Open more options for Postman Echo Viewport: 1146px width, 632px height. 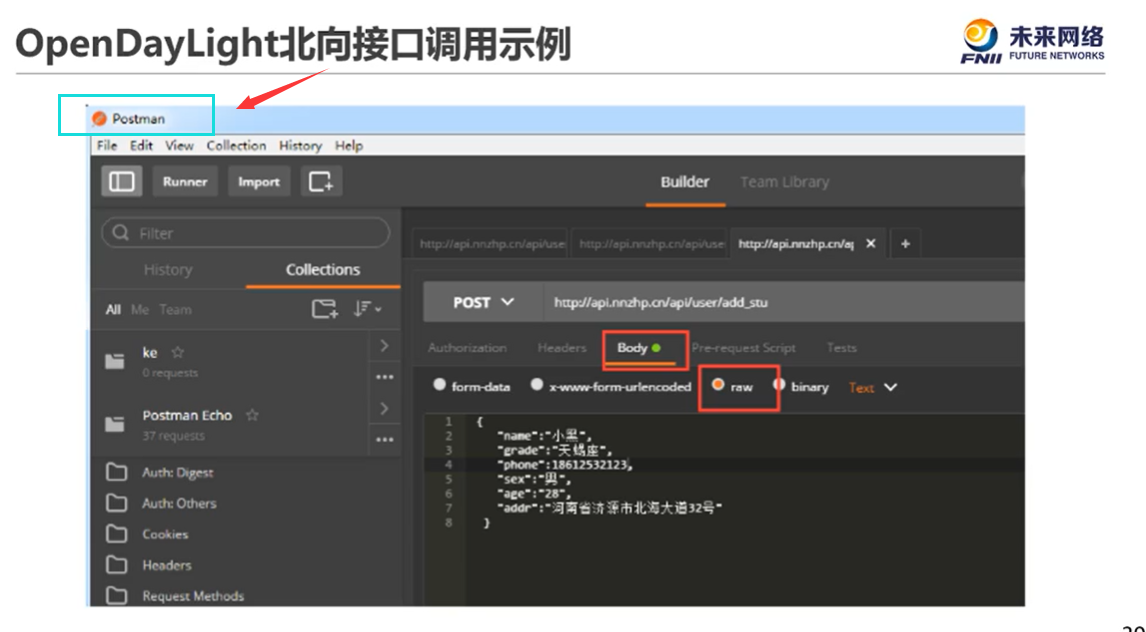(x=384, y=440)
